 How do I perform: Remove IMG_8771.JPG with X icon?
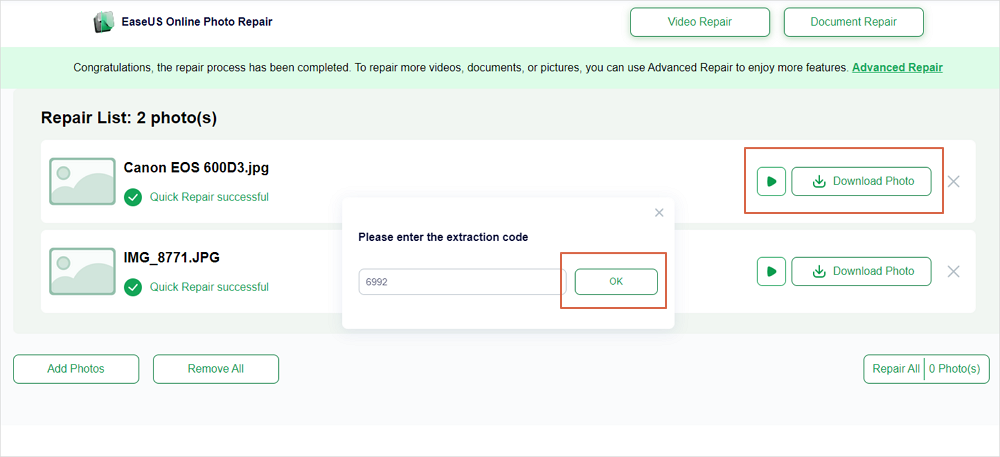pyautogui.click(x=954, y=271)
